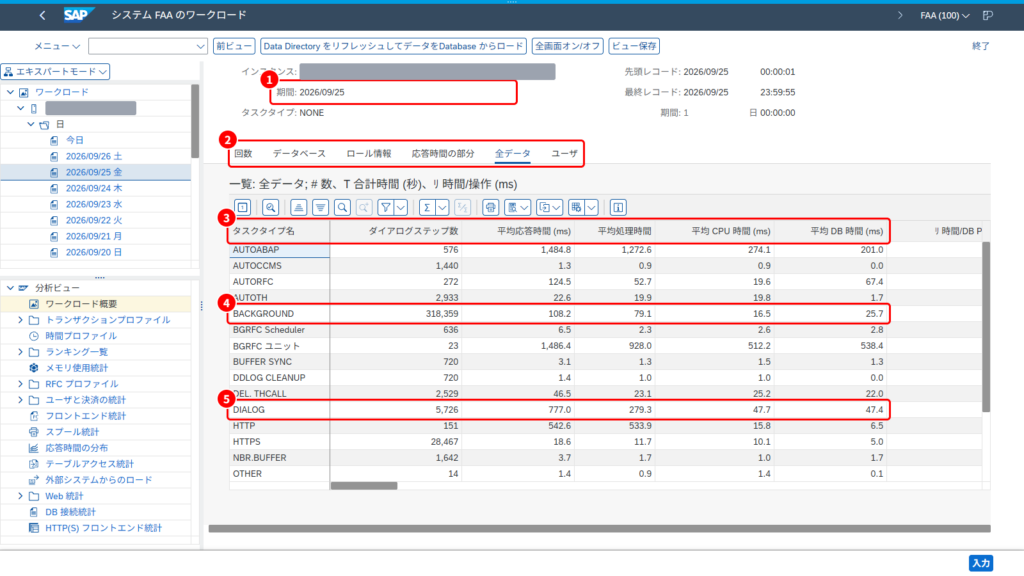Print the table with the printer icon
Screen dimensions: 1024x576
click(490, 208)
